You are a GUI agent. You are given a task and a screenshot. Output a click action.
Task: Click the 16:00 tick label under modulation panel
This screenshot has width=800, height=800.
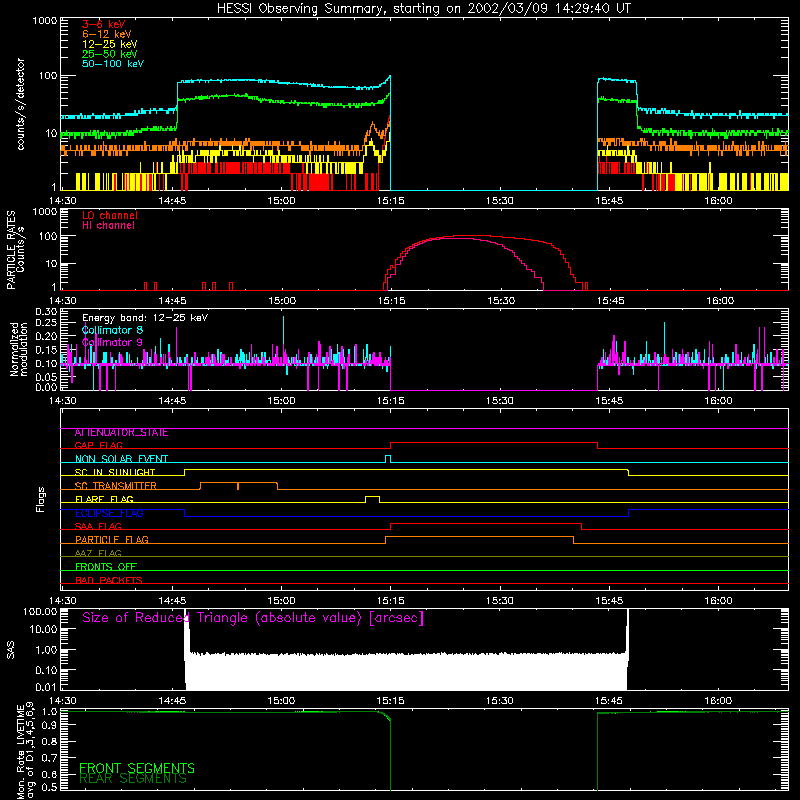pos(718,401)
